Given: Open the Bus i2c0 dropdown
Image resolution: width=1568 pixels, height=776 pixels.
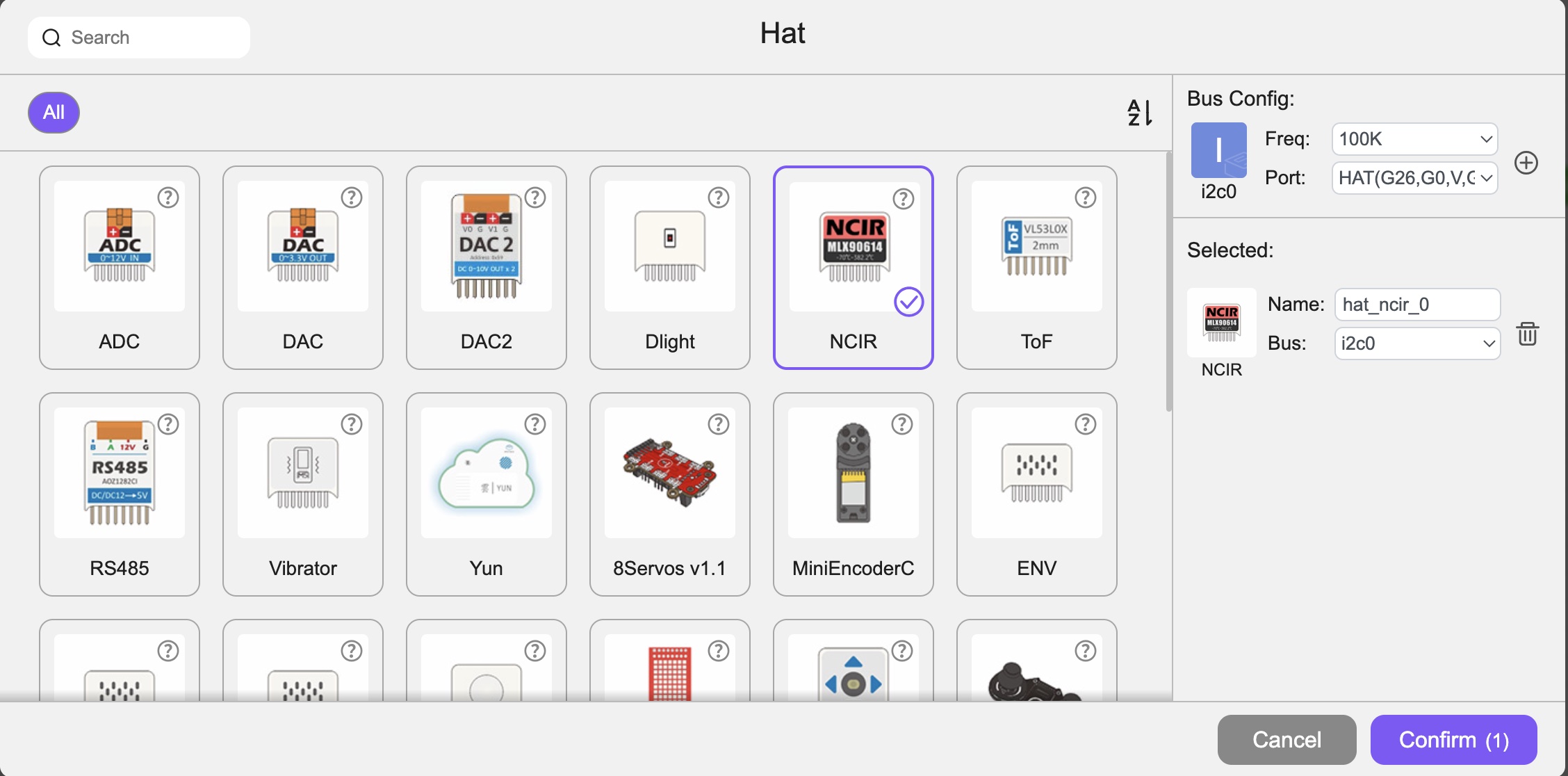Looking at the screenshot, I should [x=1418, y=343].
